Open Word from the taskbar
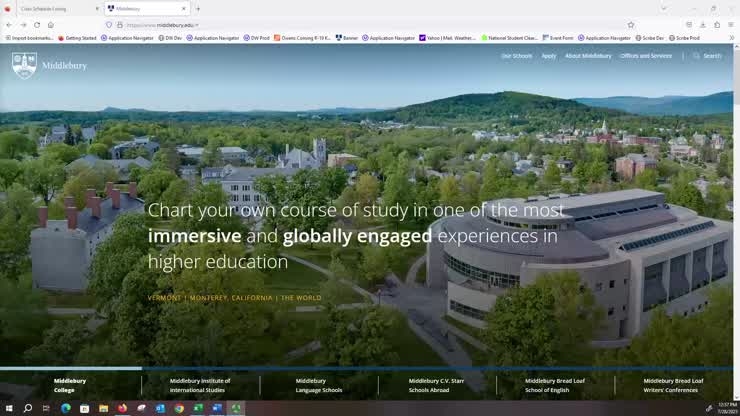740x416 pixels. (217, 408)
